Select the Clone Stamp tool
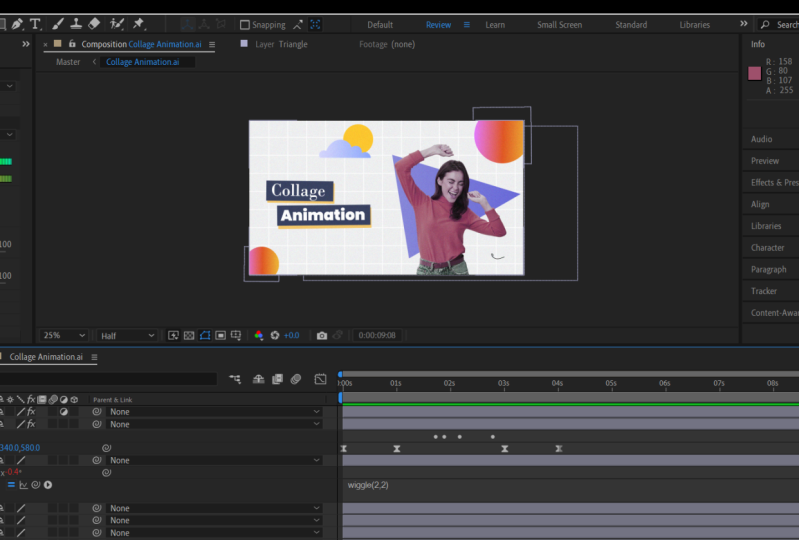799x540 pixels. [x=76, y=24]
